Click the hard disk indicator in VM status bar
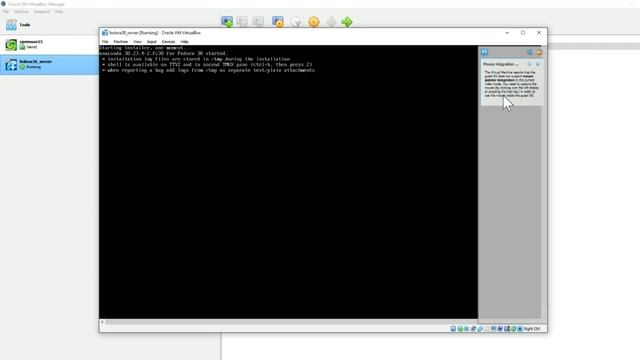This screenshot has width=640, height=360. 453,329
